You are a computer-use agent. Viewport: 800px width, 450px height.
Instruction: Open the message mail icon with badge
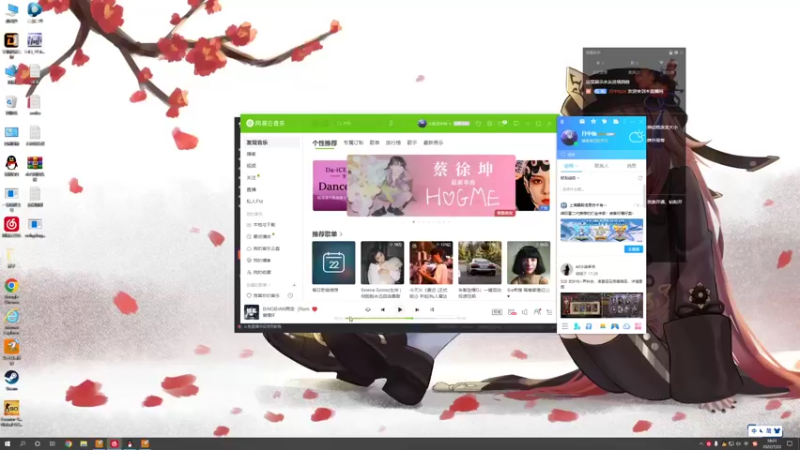coord(502,123)
